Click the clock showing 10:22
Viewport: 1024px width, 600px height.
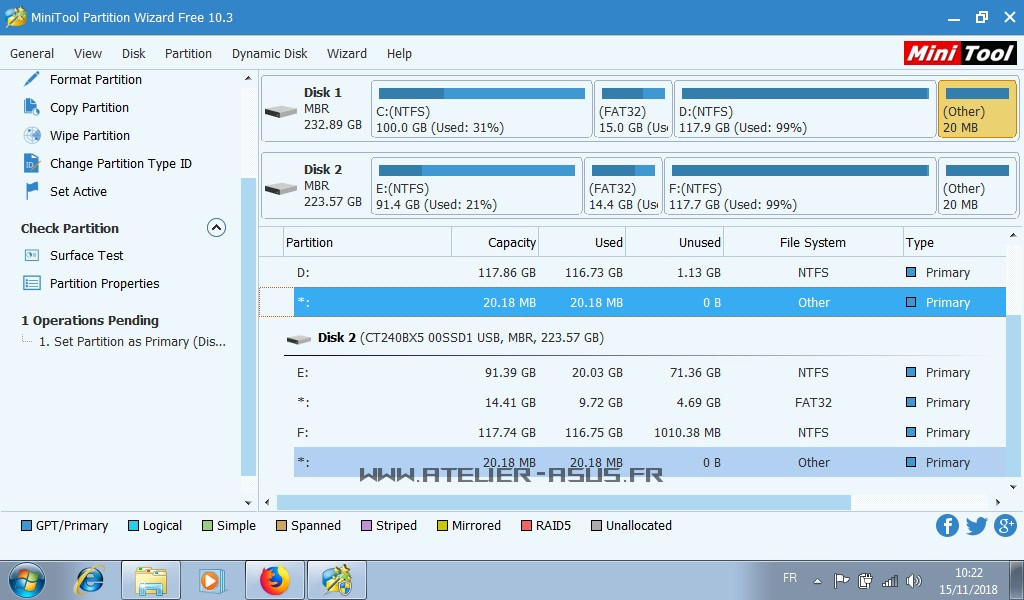coord(968,573)
